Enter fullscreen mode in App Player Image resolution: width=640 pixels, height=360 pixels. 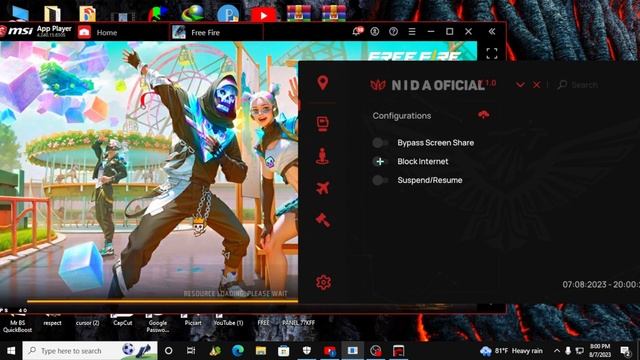492,53
